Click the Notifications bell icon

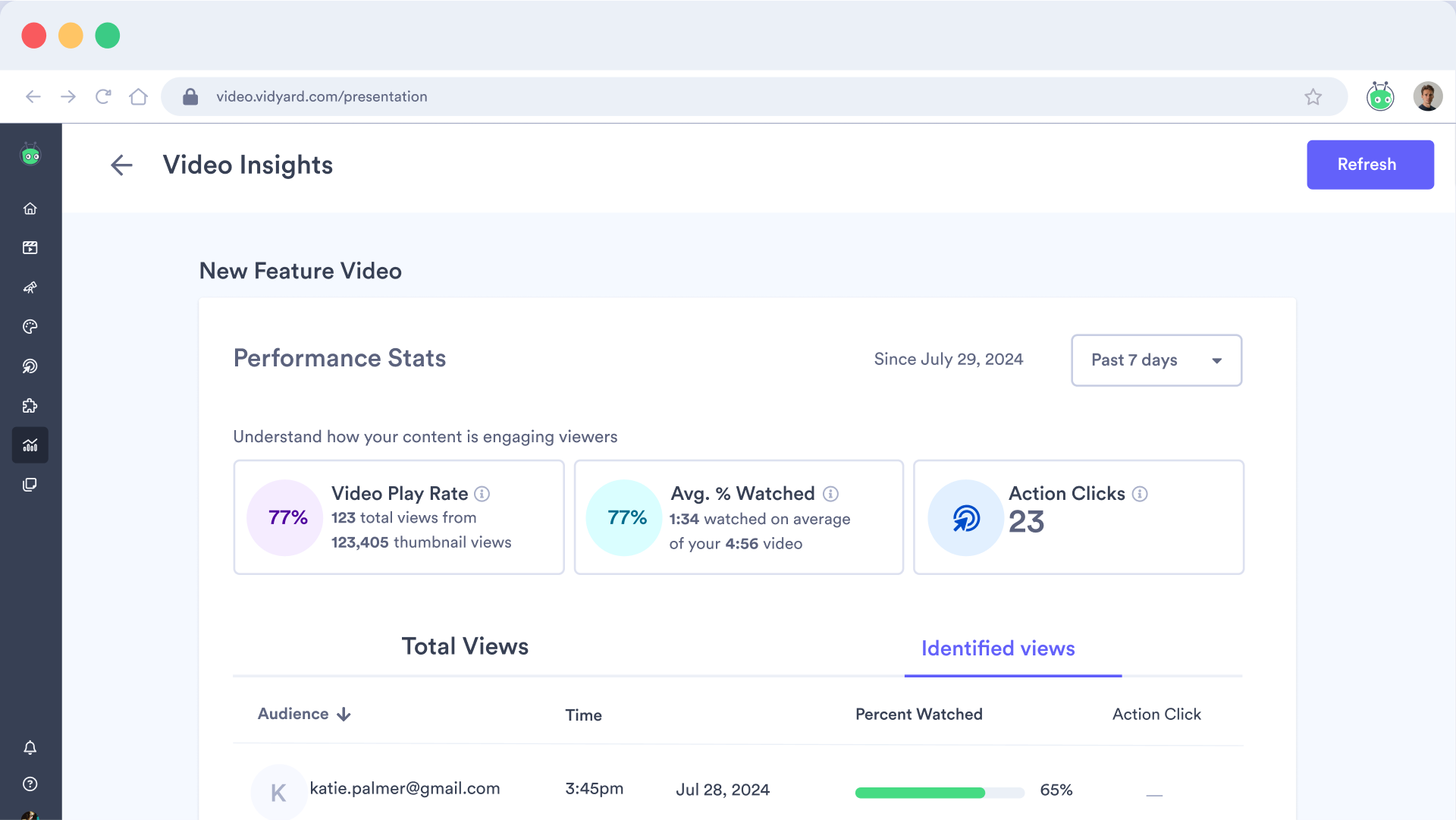coord(30,748)
